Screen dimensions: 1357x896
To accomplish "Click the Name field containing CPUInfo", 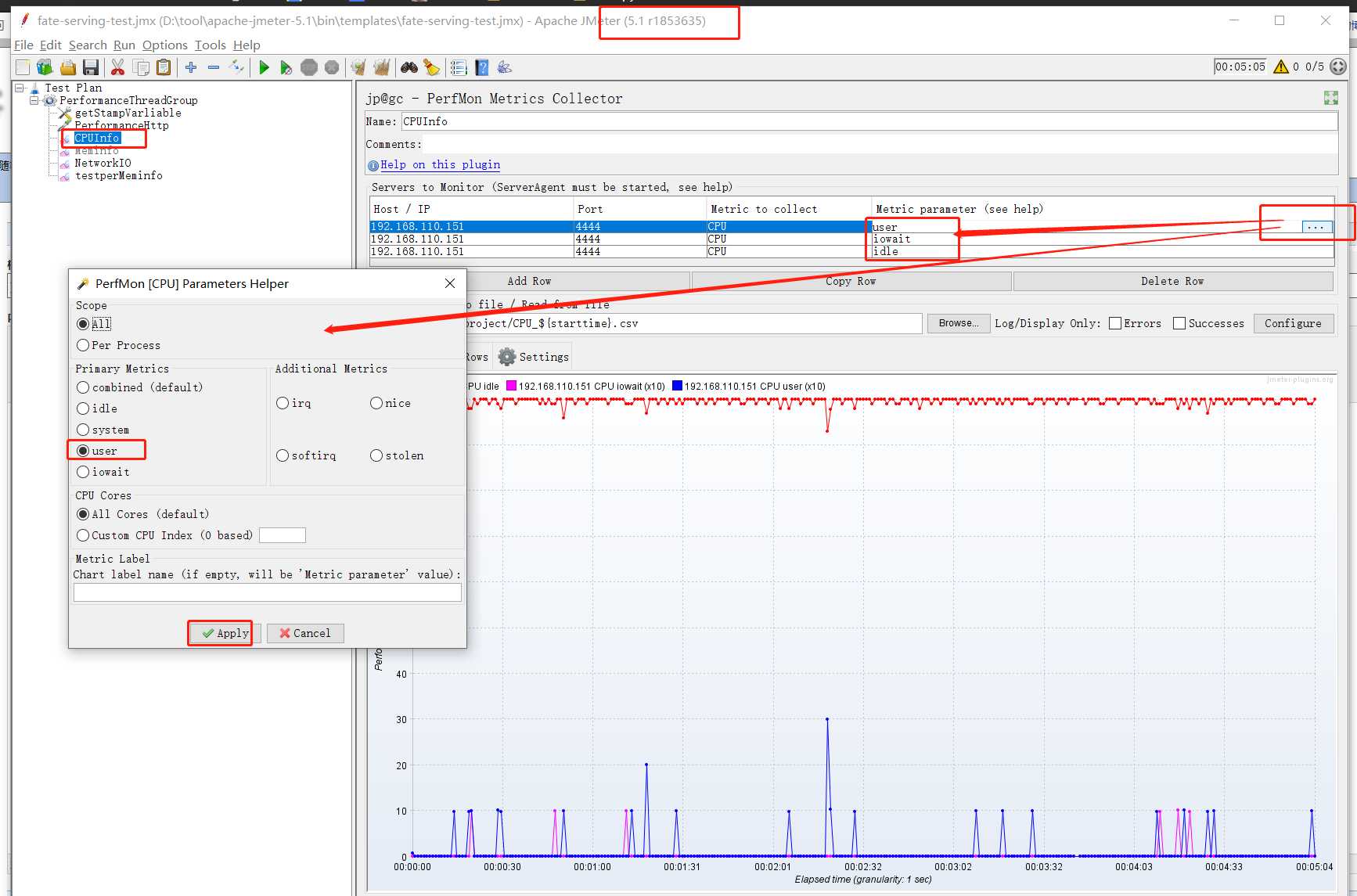I will (x=869, y=121).
